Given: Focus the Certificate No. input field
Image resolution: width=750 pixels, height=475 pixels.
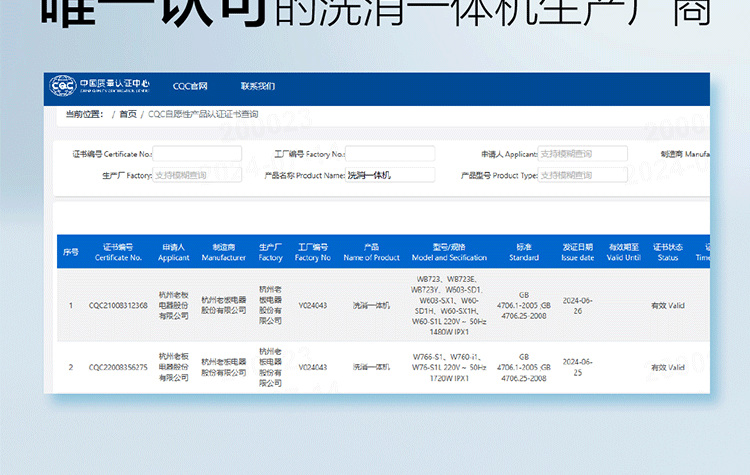Looking at the screenshot, I should click(197, 154).
